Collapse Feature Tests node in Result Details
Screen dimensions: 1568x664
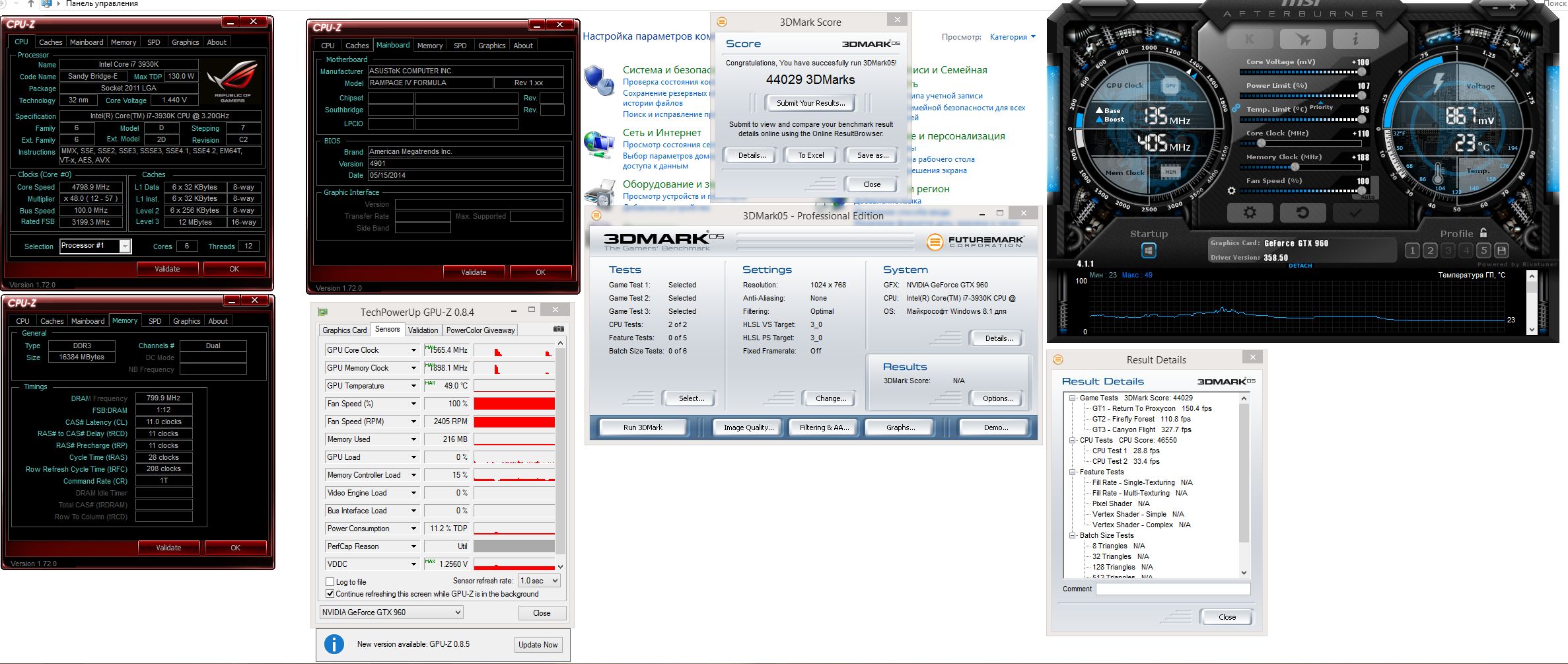pyautogui.click(x=1073, y=472)
